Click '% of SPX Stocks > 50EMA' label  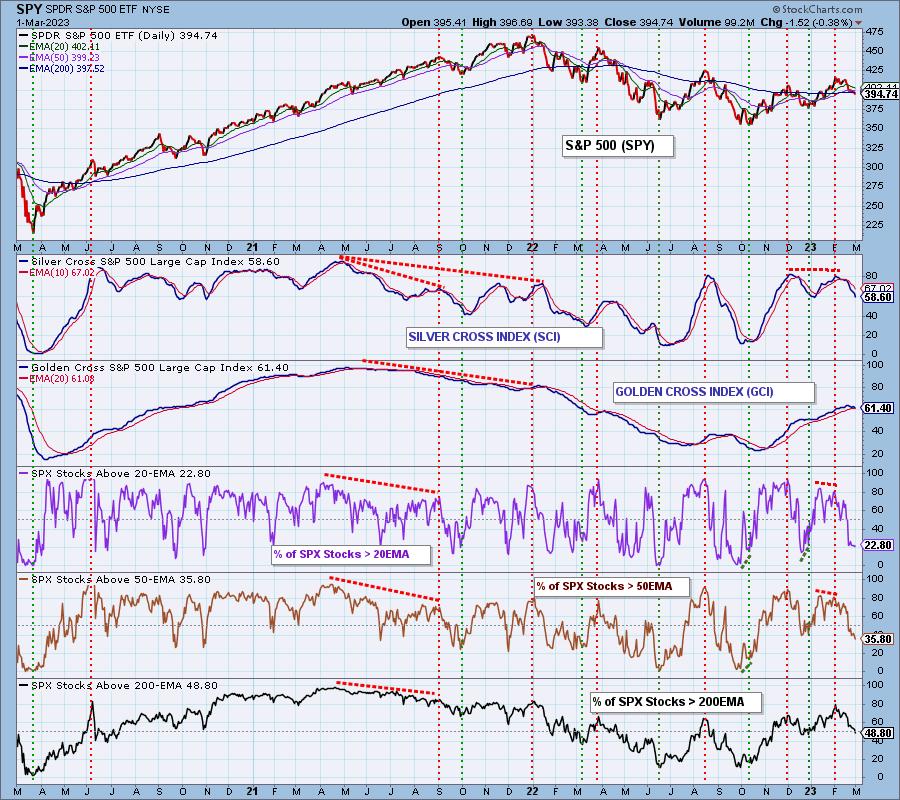pos(612,587)
